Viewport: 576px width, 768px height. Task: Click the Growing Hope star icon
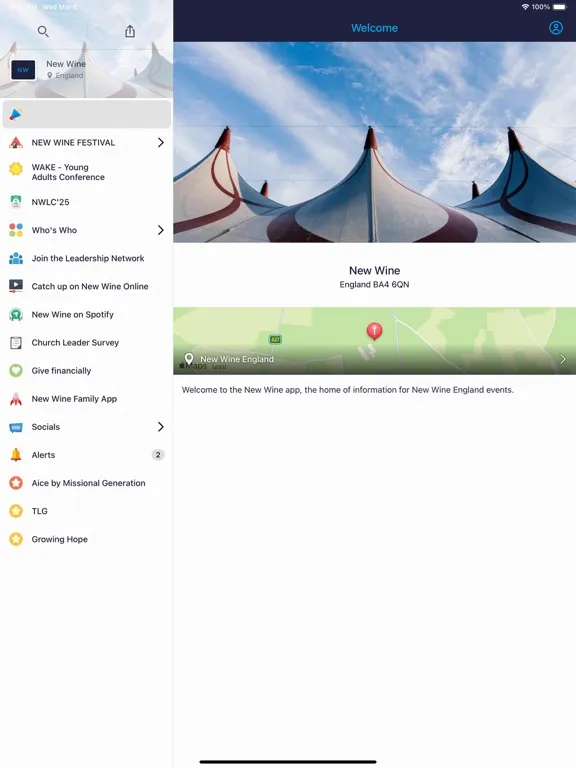16,539
